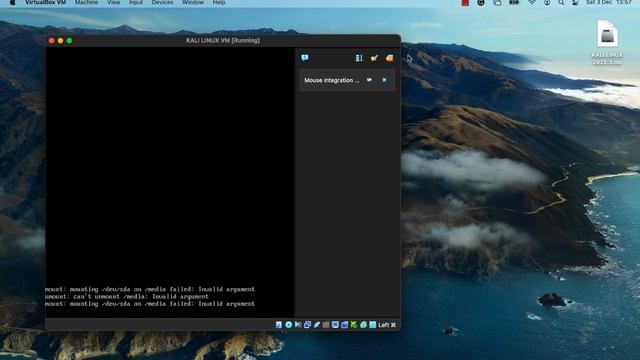Click the yellow minimize button of VM window

pyautogui.click(x=60, y=40)
